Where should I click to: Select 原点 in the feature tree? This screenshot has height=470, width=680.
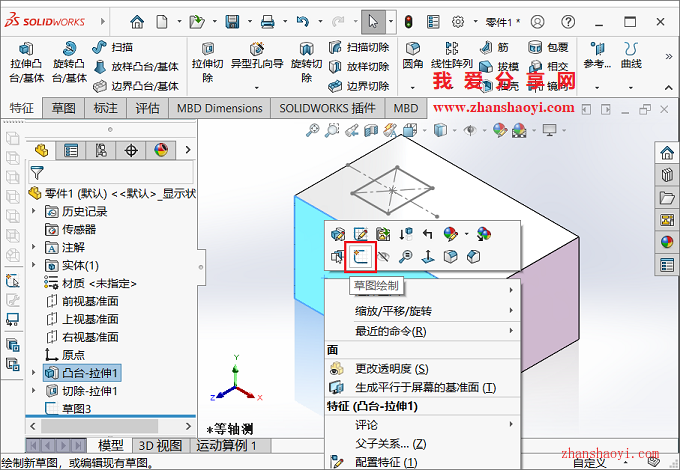pos(65,355)
